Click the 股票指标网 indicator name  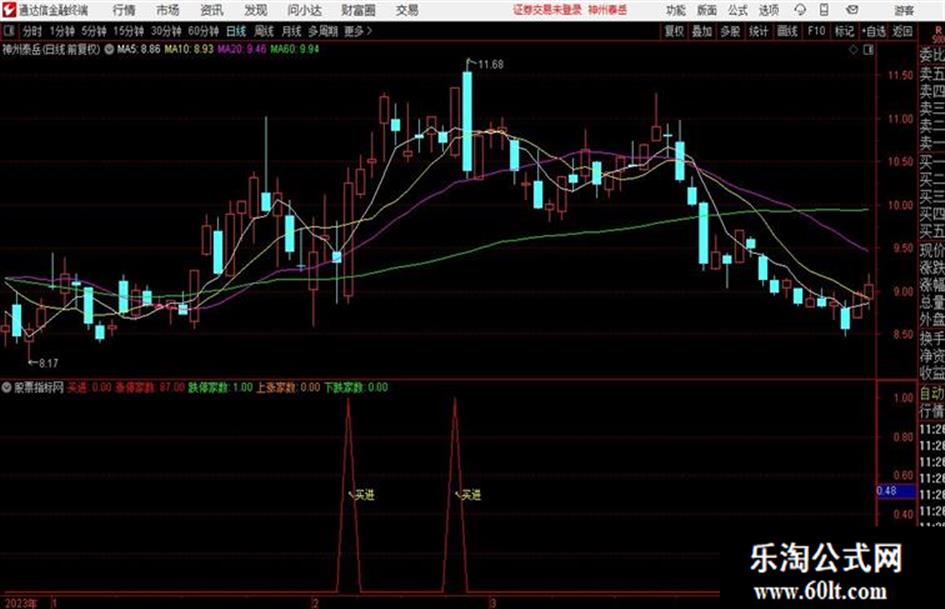coord(39,387)
